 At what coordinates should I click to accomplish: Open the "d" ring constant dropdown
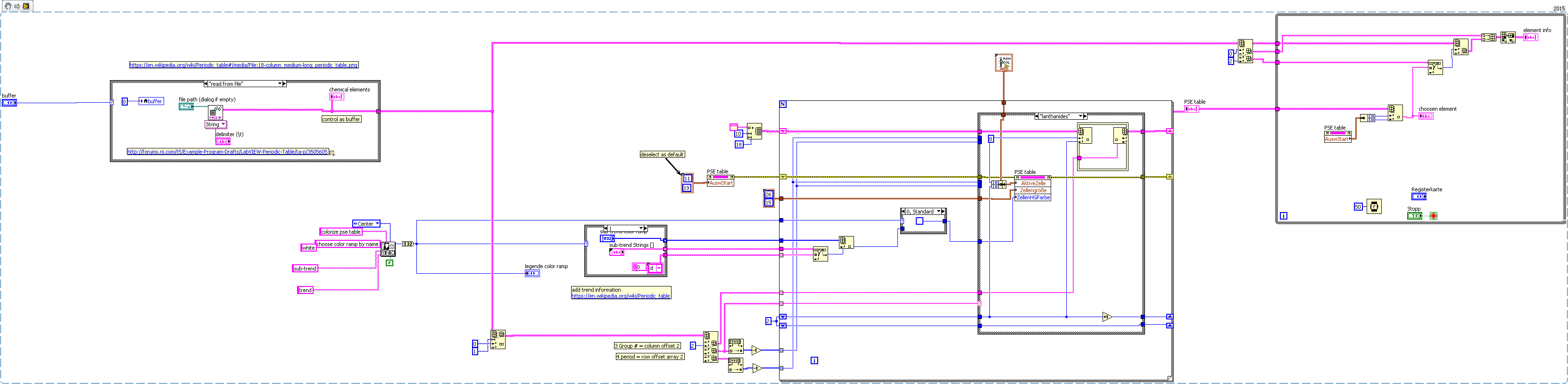tap(659, 268)
